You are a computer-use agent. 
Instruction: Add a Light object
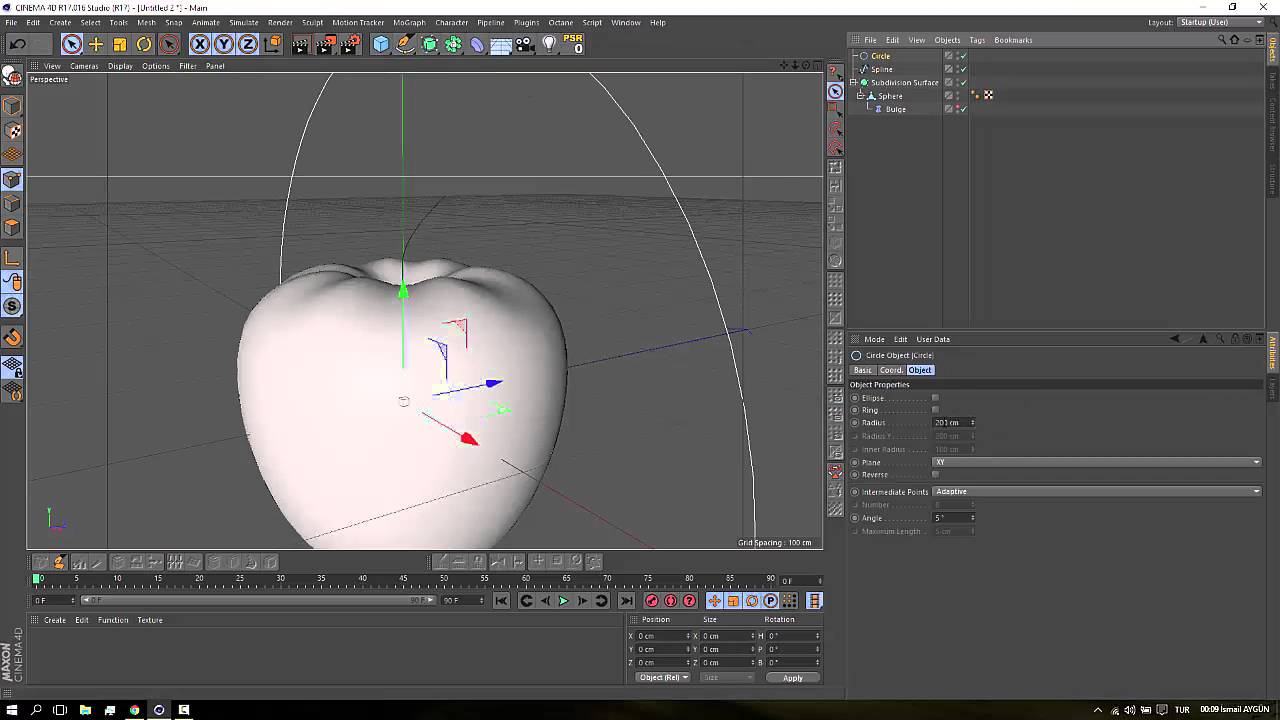click(x=549, y=44)
